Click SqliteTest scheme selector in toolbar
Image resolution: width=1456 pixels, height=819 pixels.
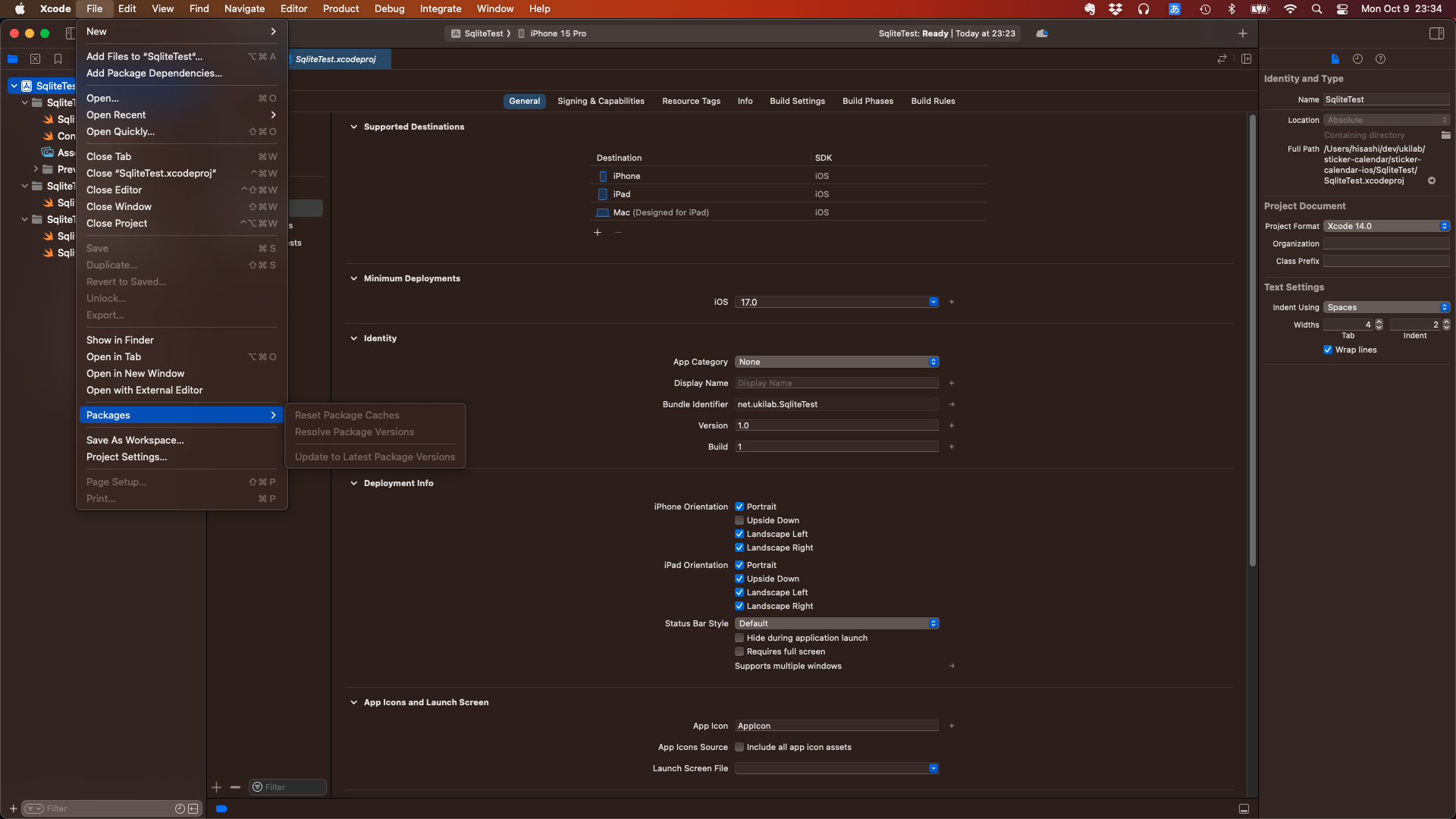[x=478, y=33]
